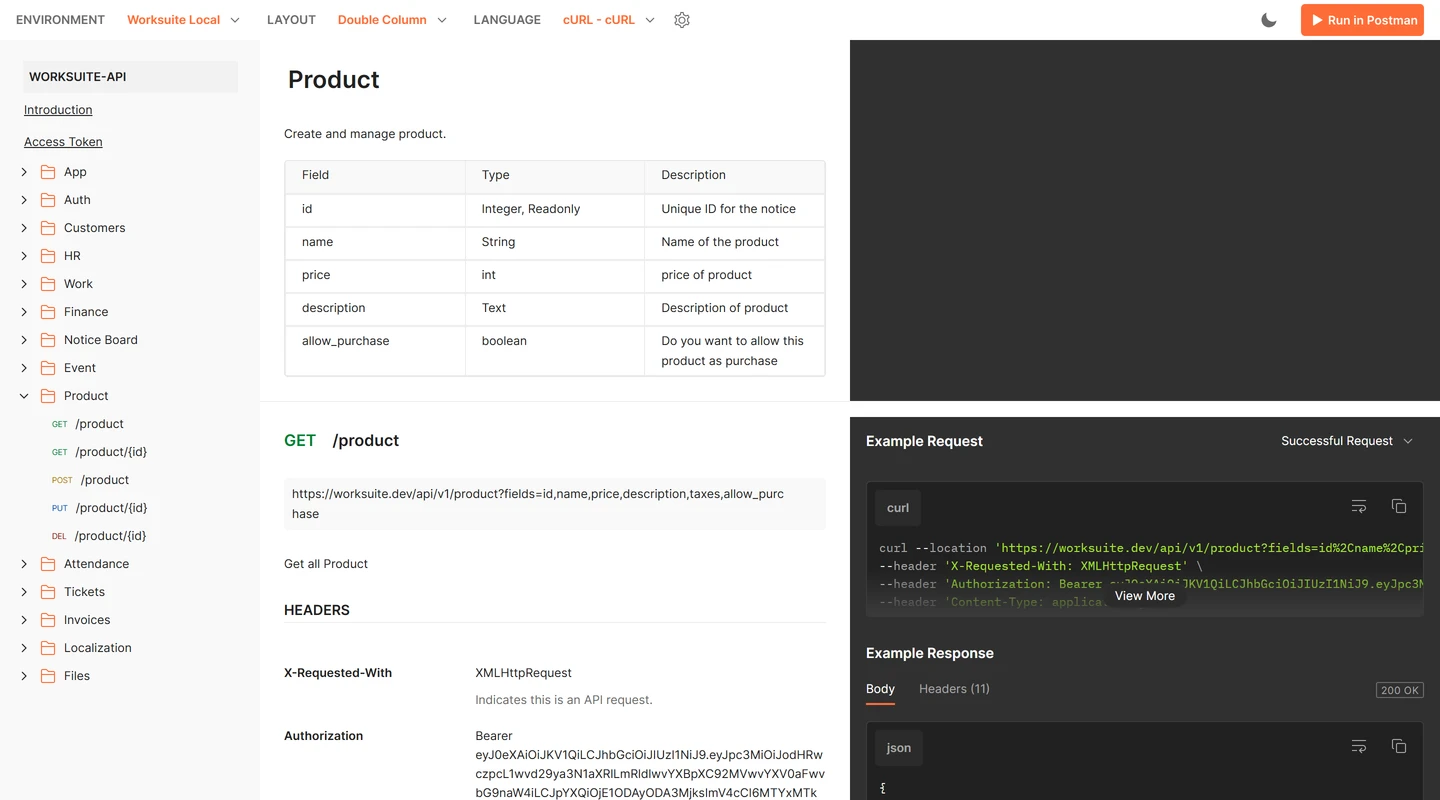
Task: Collapse the Product folder chevron
Action: [x=24, y=396]
